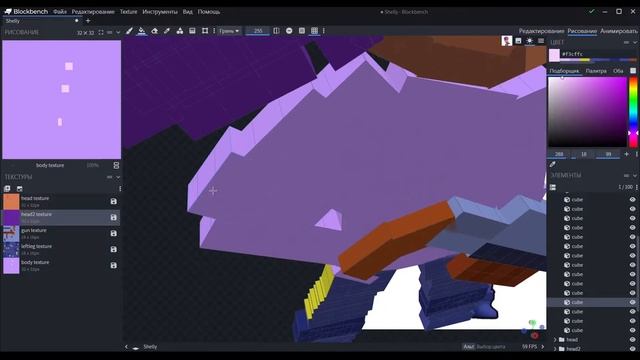The width and height of the screenshot is (640, 360).
Task: Open the Редактирование menu
Action: click(93, 12)
